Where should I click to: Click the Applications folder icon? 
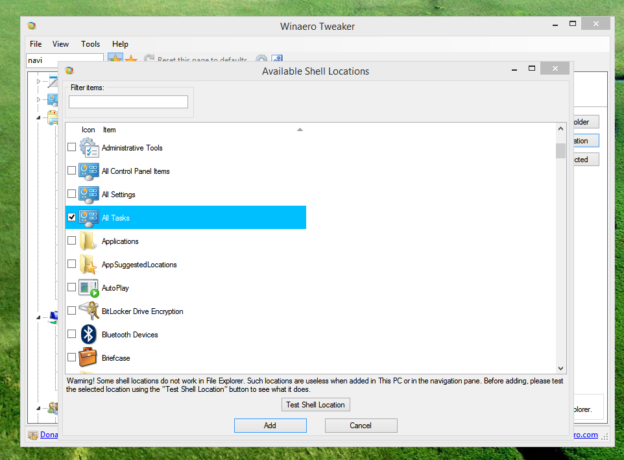88,241
